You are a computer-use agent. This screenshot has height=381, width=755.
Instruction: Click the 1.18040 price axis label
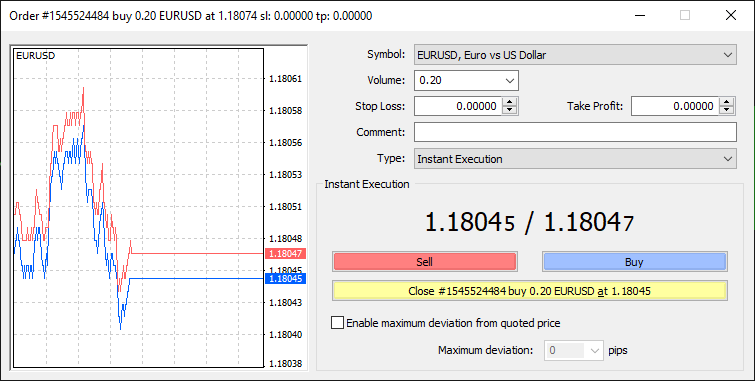pyautogui.click(x=286, y=334)
